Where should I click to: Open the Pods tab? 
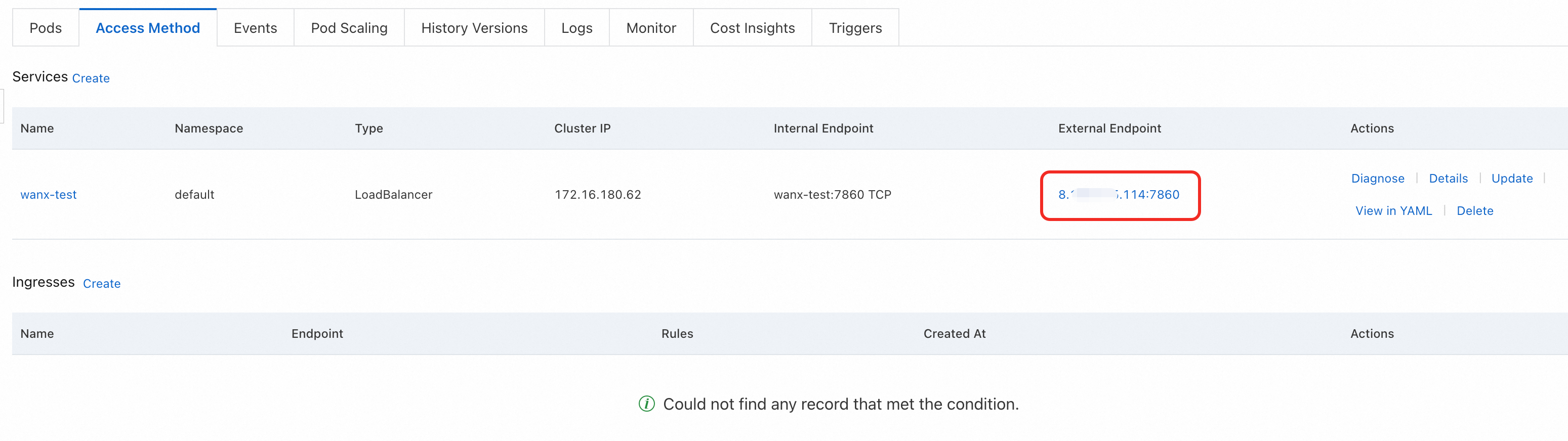pos(46,28)
